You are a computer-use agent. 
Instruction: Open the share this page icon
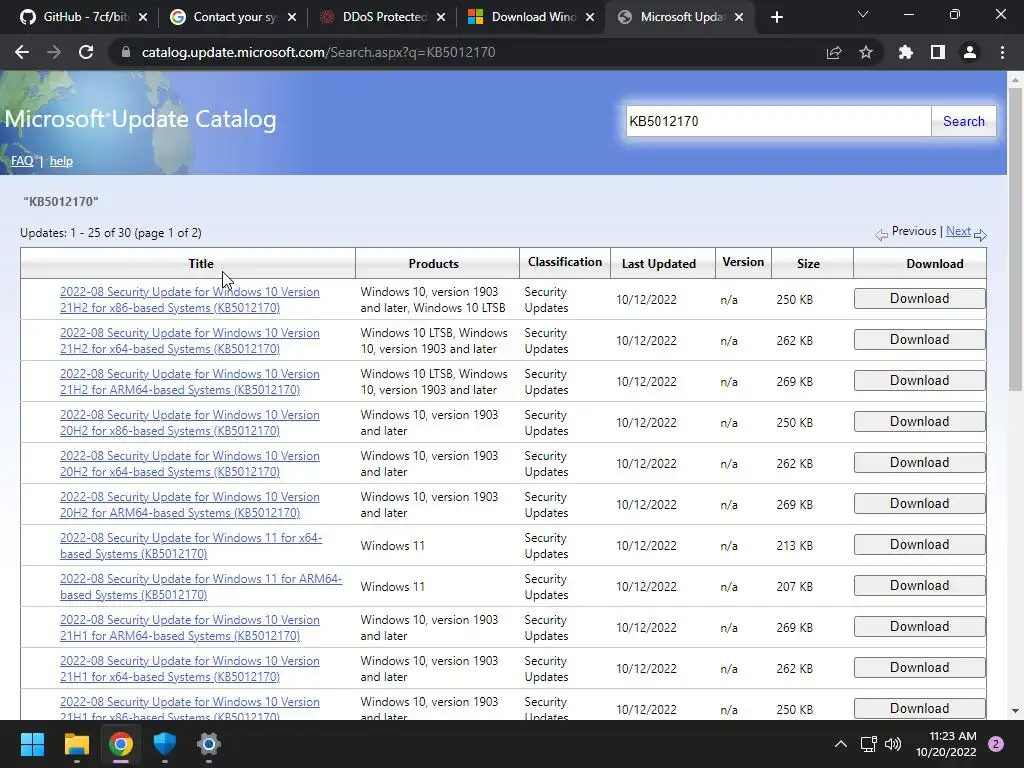(x=834, y=52)
